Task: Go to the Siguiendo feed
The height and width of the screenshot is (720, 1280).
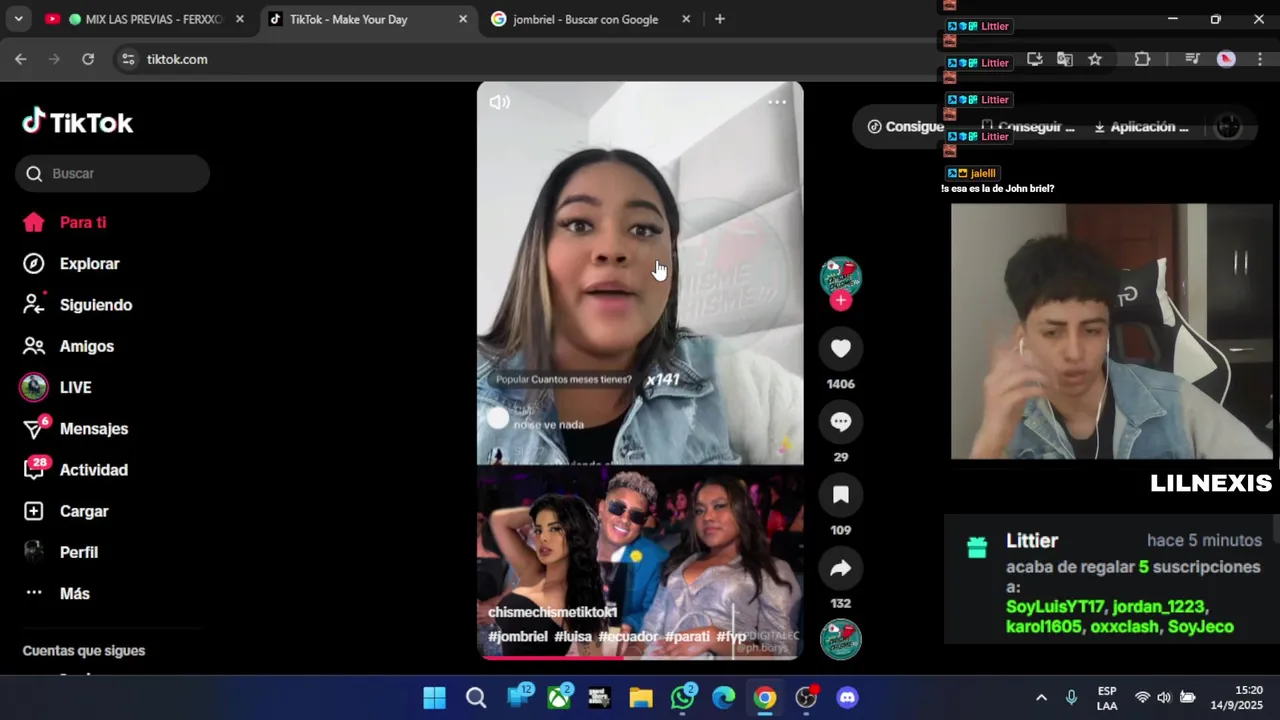Action: tap(77, 305)
